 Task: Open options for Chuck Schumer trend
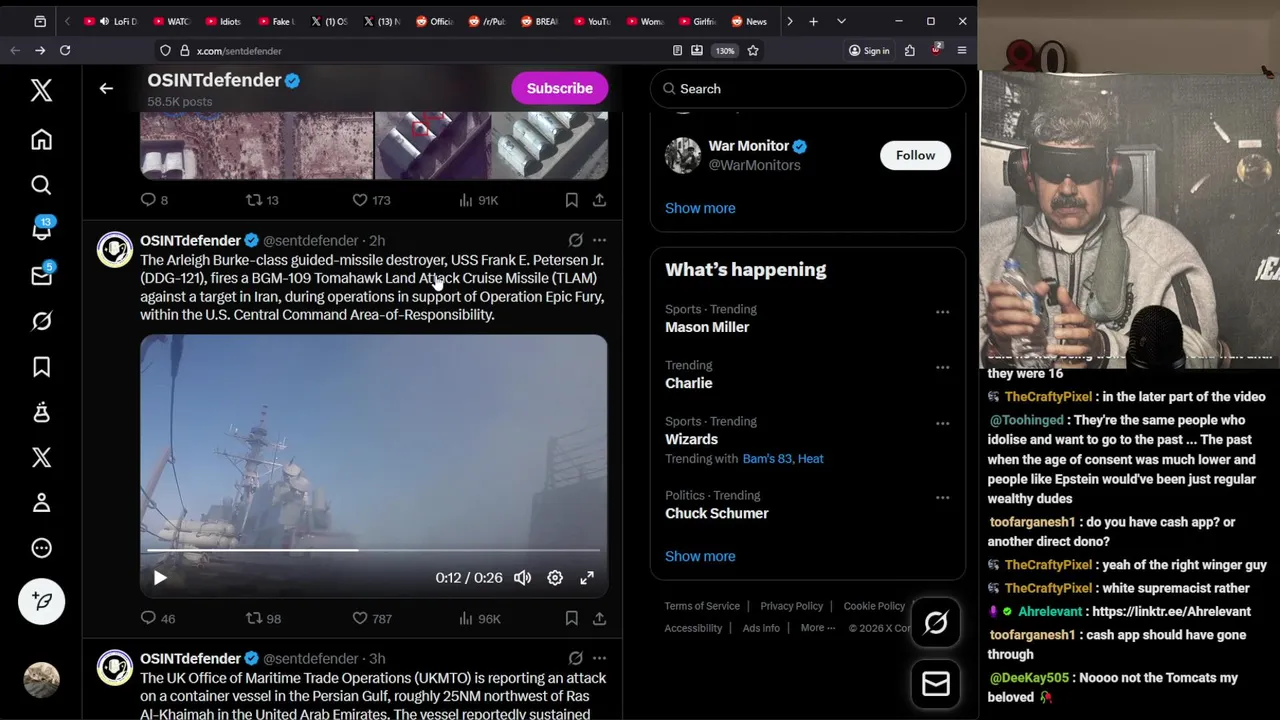942,498
